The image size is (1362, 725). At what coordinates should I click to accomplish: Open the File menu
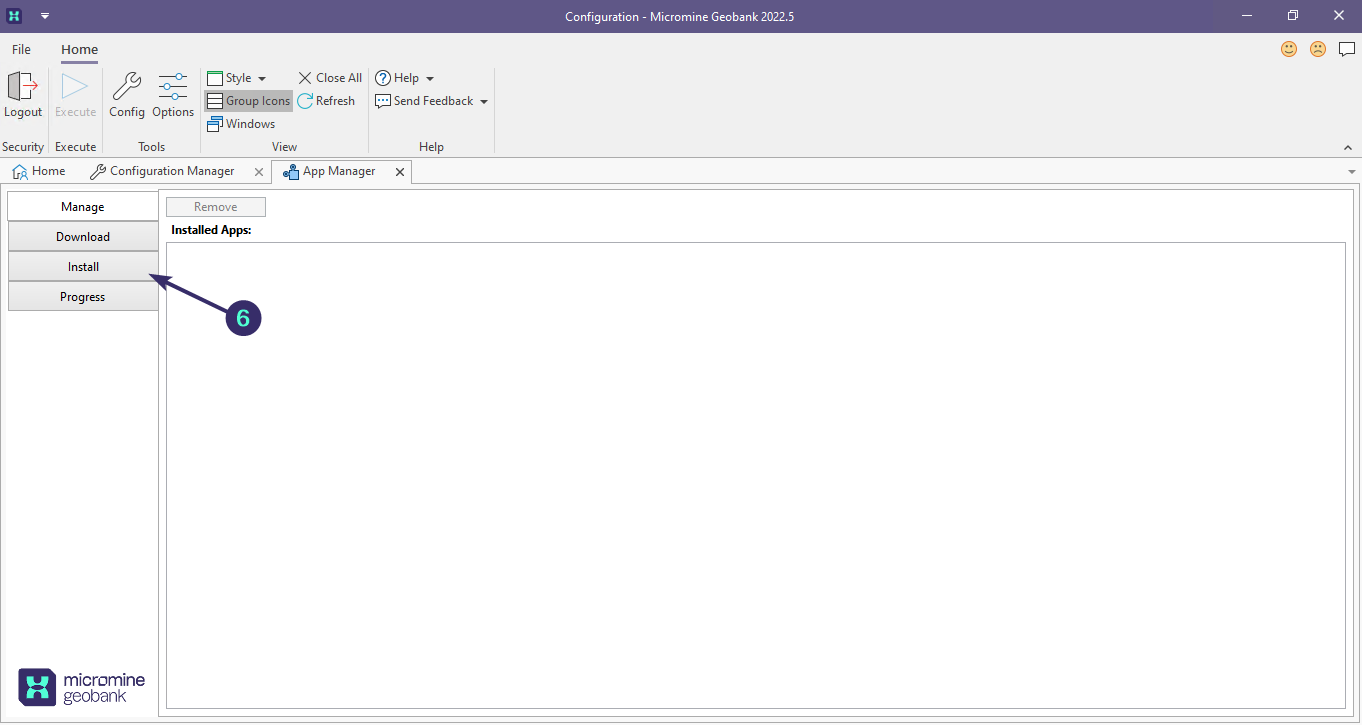[x=21, y=49]
